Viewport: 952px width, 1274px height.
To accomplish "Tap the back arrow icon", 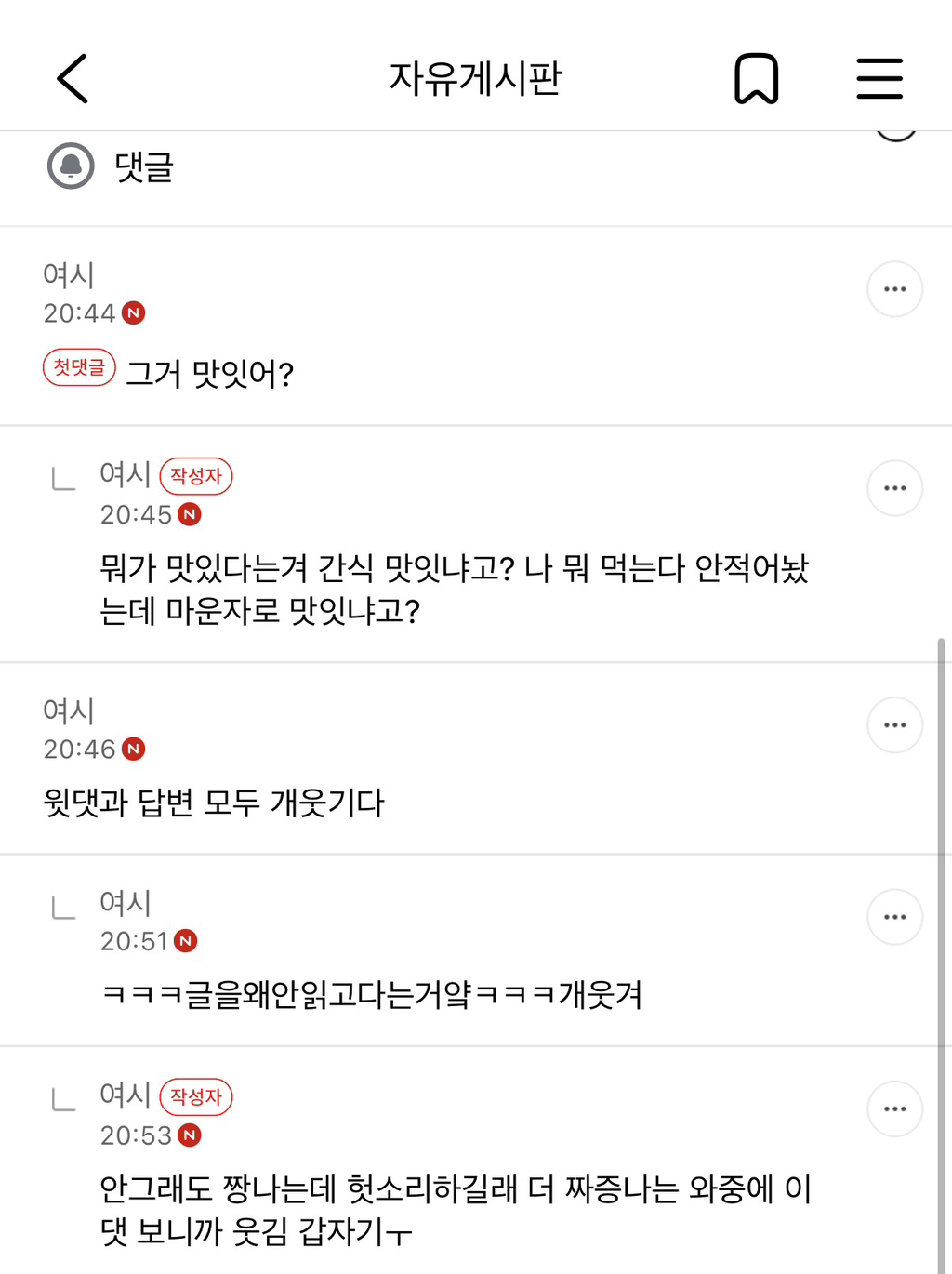I will (73, 78).
